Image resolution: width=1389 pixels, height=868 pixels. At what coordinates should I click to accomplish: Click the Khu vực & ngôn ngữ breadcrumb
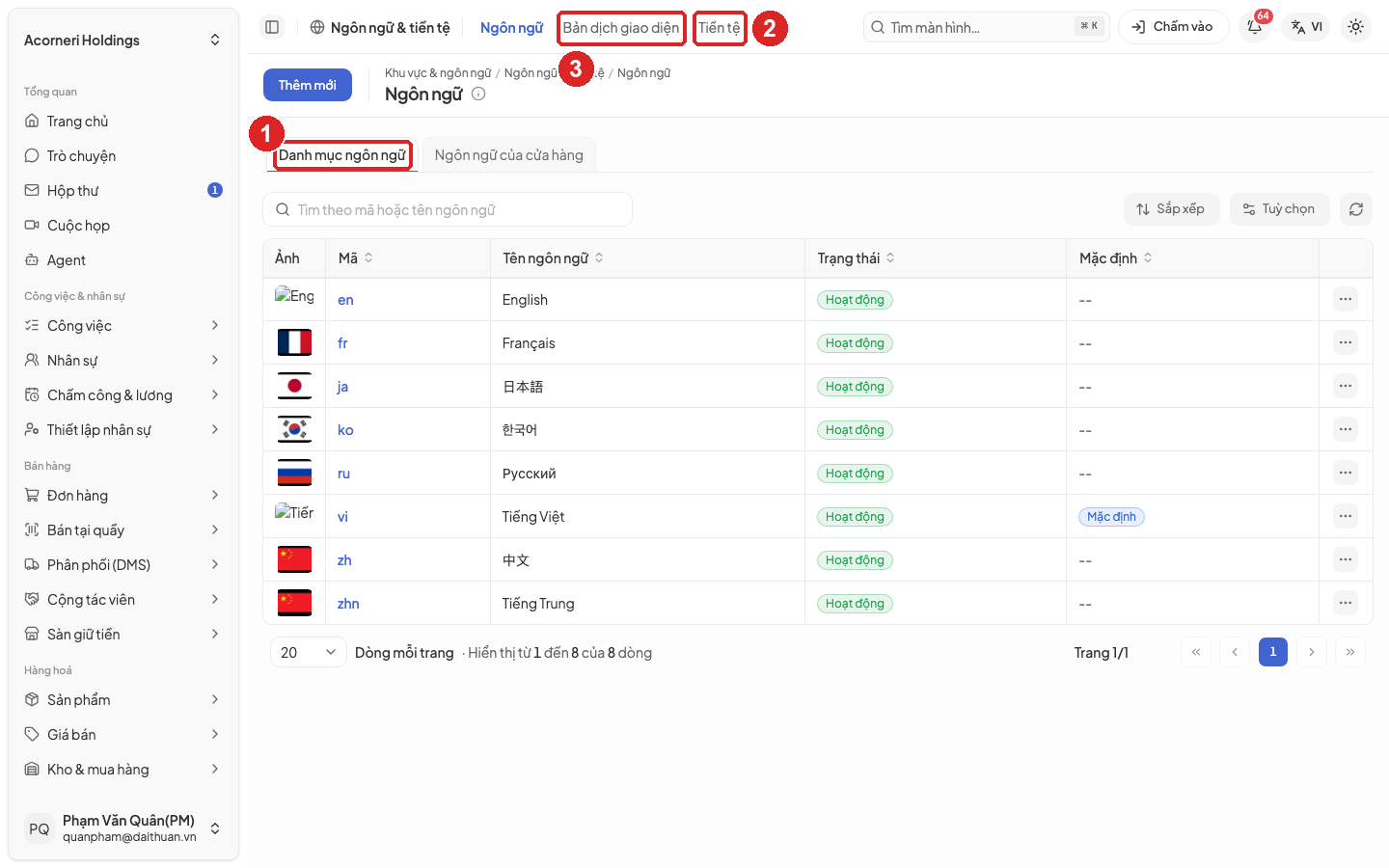[438, 73]
